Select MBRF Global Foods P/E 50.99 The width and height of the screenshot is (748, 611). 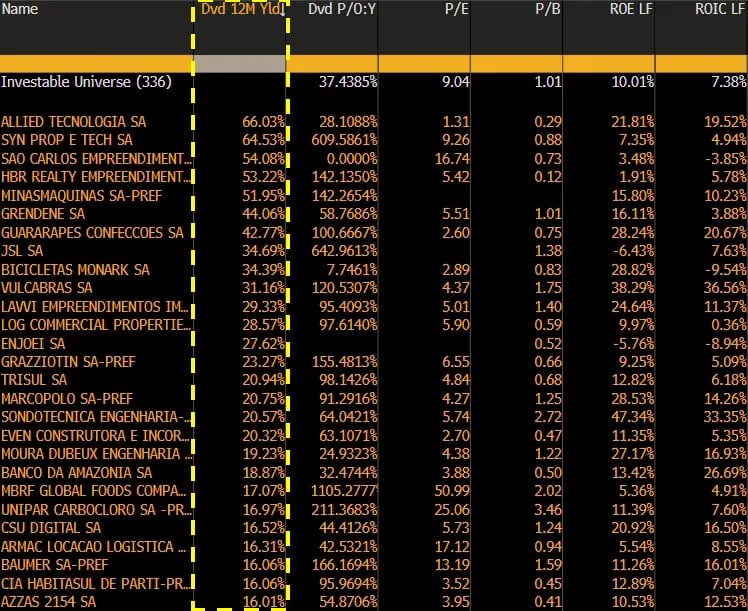click(x=452, y=491)
